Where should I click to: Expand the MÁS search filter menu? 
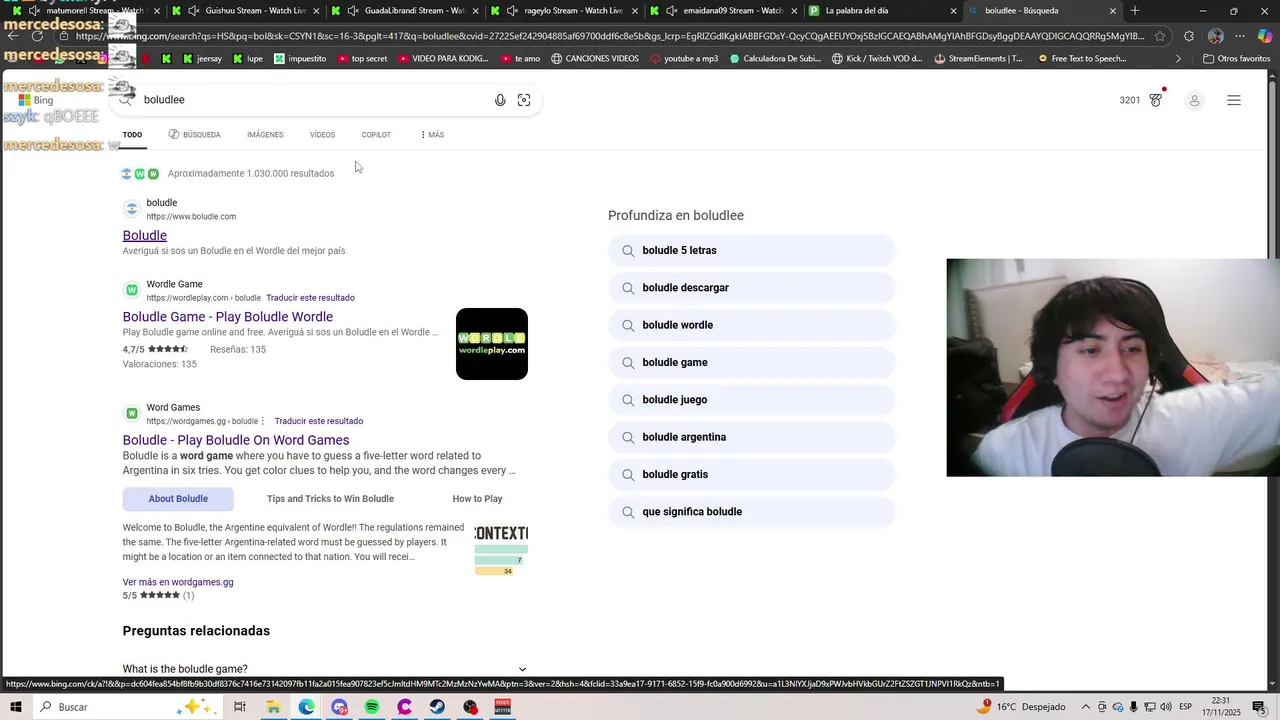tap(432, 135)
